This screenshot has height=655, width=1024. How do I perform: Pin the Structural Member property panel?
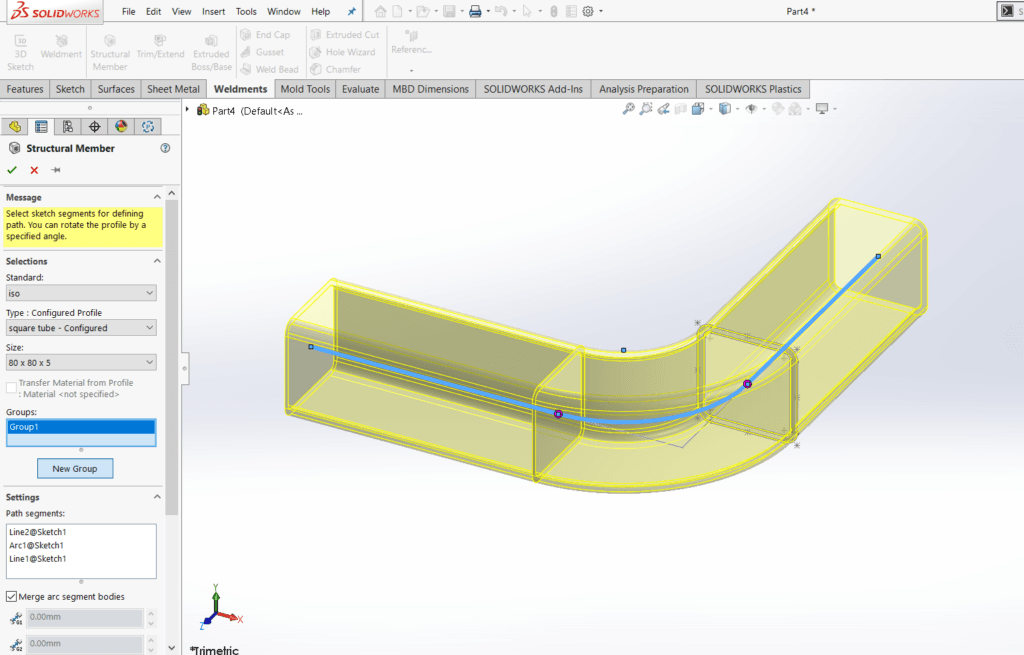click(x=56, y=170)
